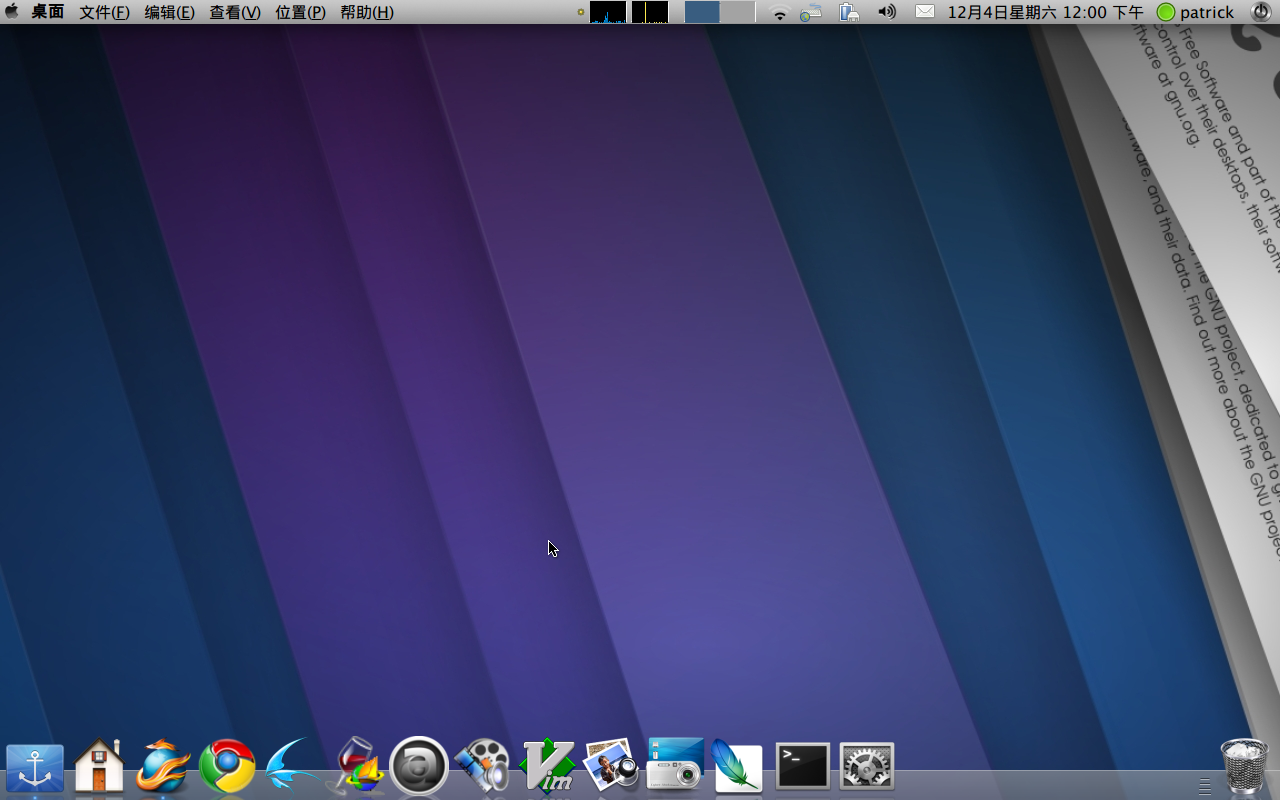
Task: Click the power shutdown icon
Action: [1260, 12]
